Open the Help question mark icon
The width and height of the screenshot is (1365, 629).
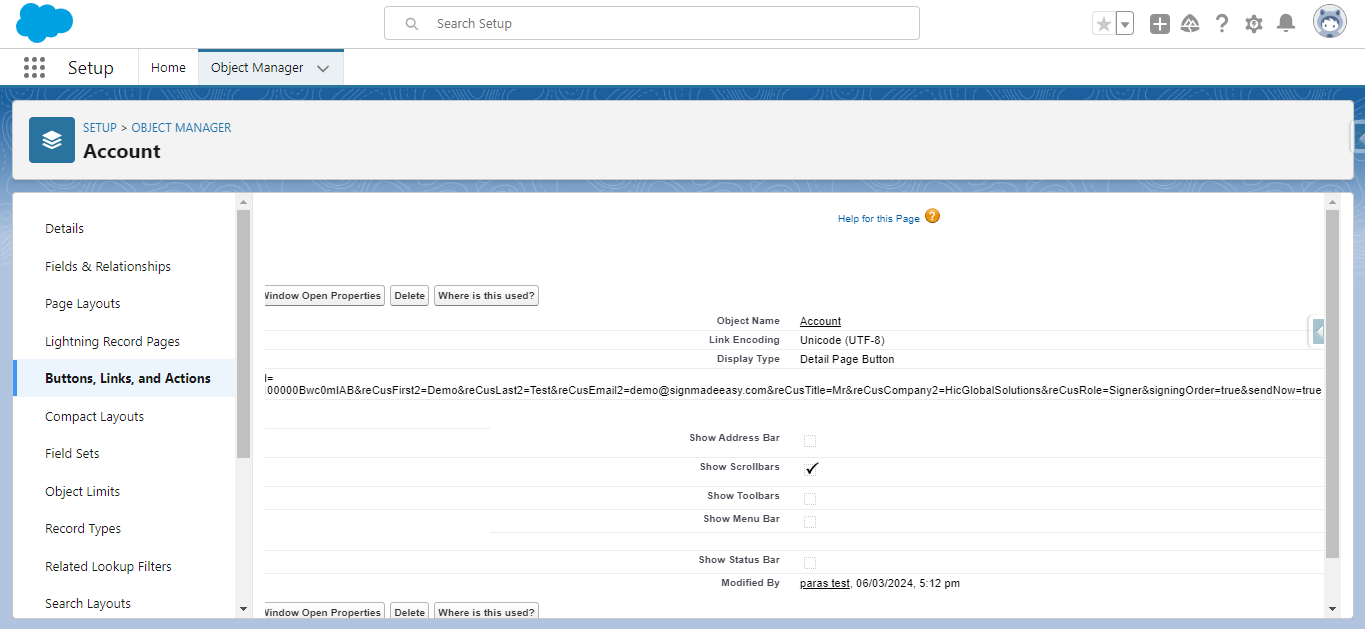1221,24
